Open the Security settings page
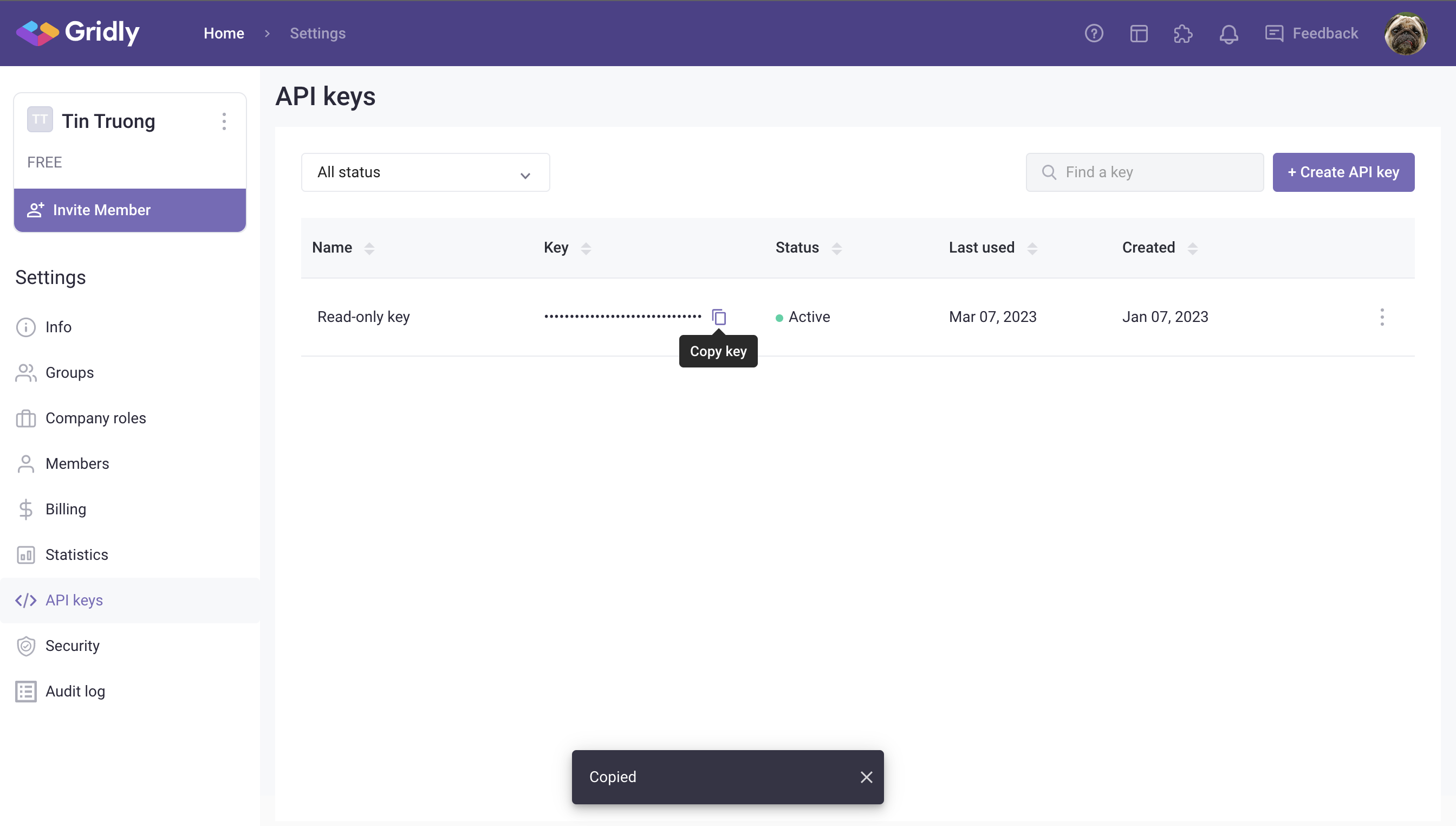The width and height of the screenshot is (1456, 826). pos(72,646)
